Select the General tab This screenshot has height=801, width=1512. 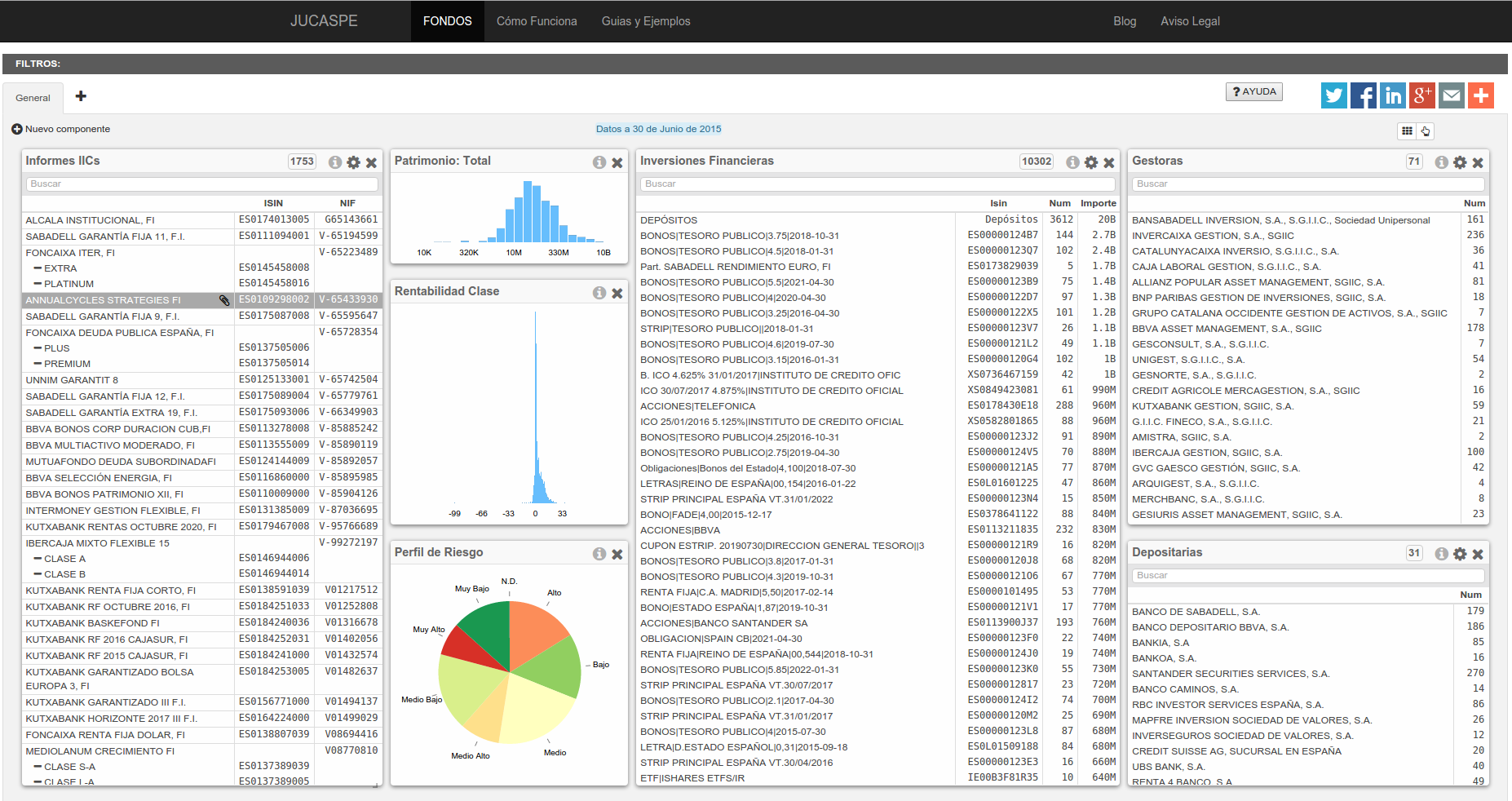pyautogui.click(x=33, y=98)
